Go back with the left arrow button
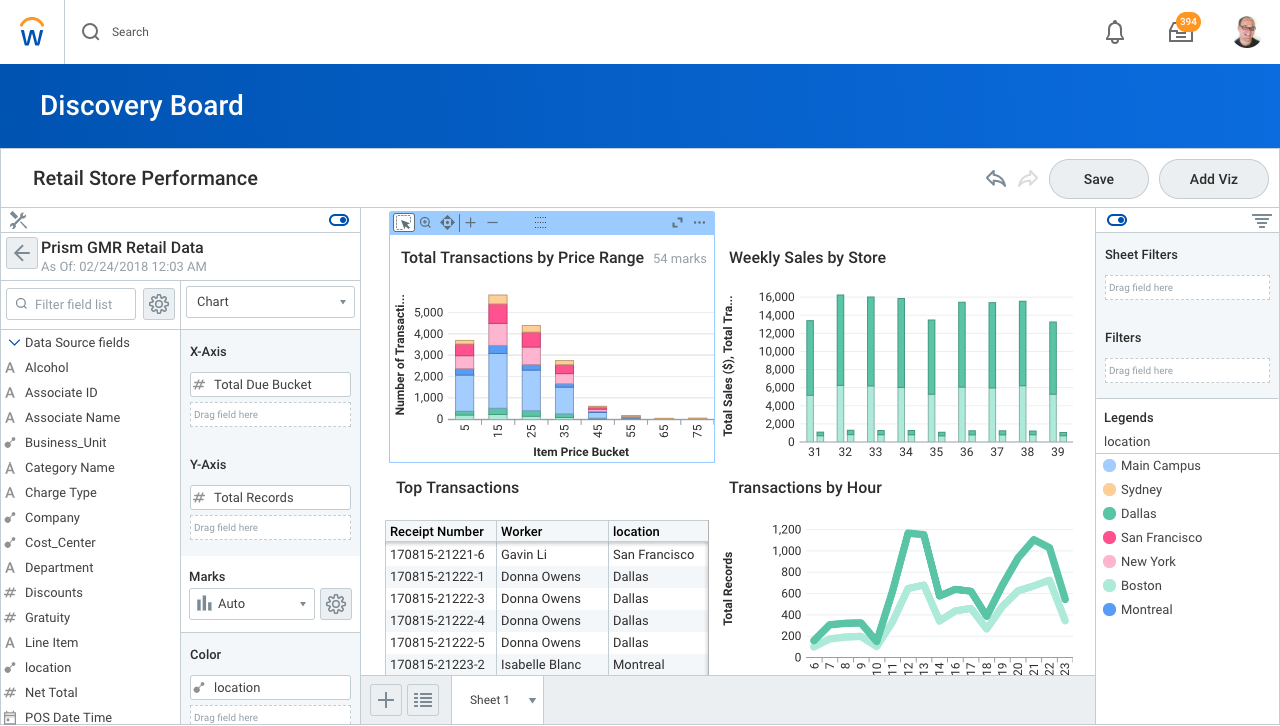The height and width of the screenshot is (726, 1280). click(22, 254)
